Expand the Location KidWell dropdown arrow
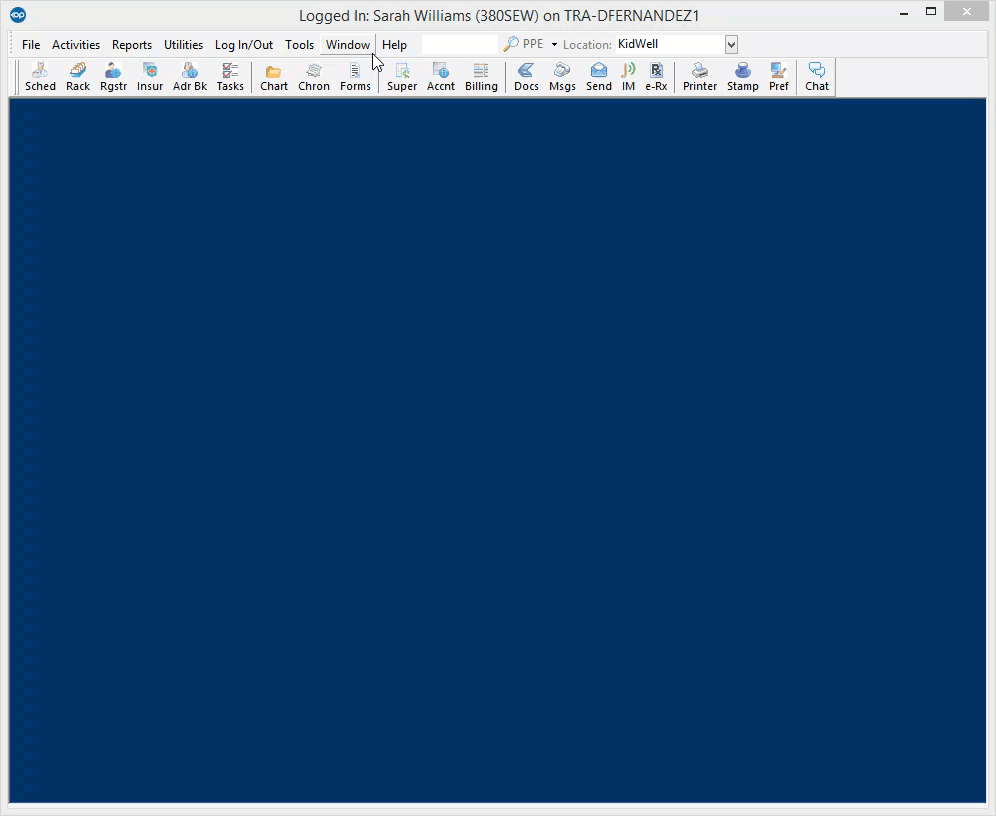Screen dimensions: 996x816 coord(731,44)
